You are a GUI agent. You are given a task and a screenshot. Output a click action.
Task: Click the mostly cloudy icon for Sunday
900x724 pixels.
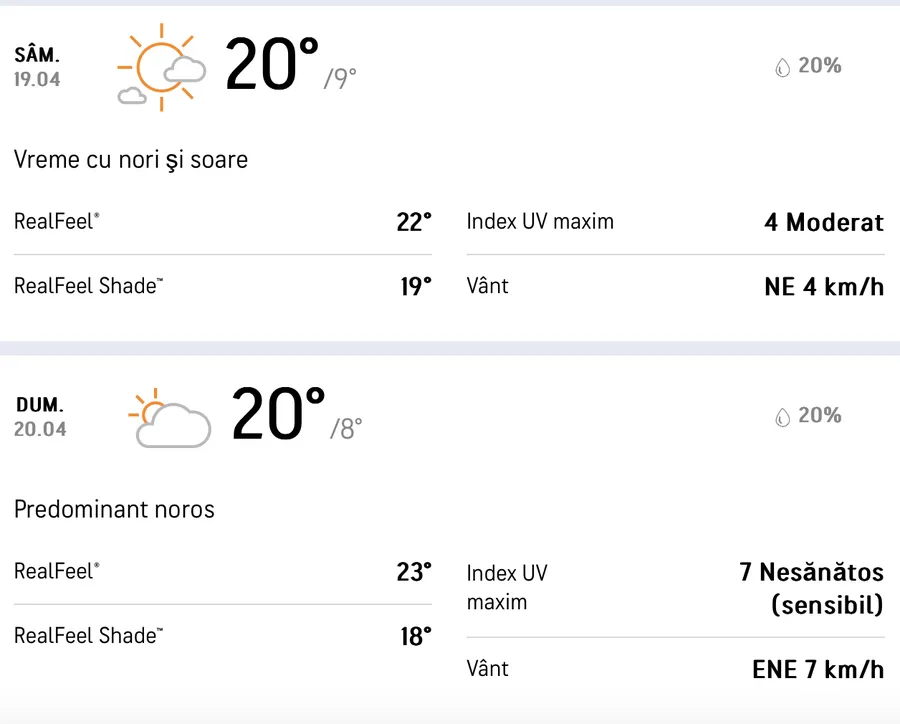coord(169,417)
